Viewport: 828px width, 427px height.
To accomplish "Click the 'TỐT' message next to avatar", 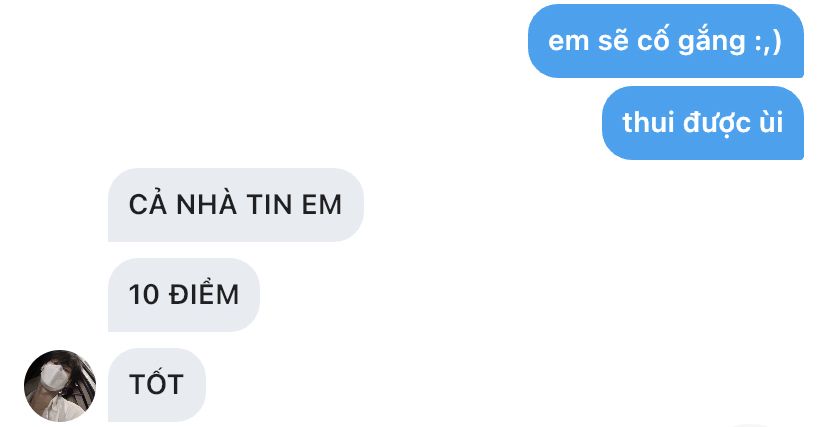I will tap(157, 385).
